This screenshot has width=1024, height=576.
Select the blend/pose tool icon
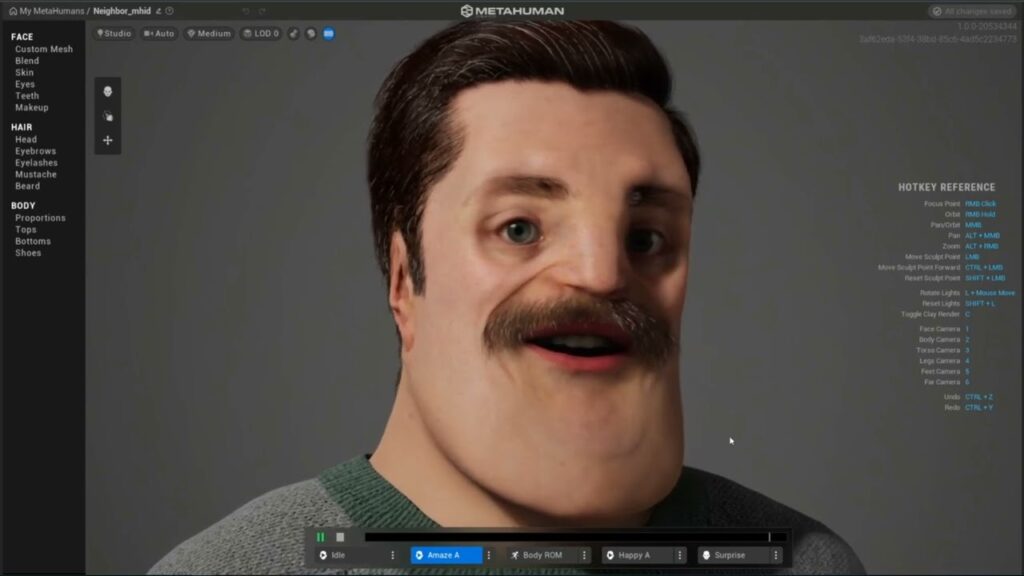click(106, 115)
